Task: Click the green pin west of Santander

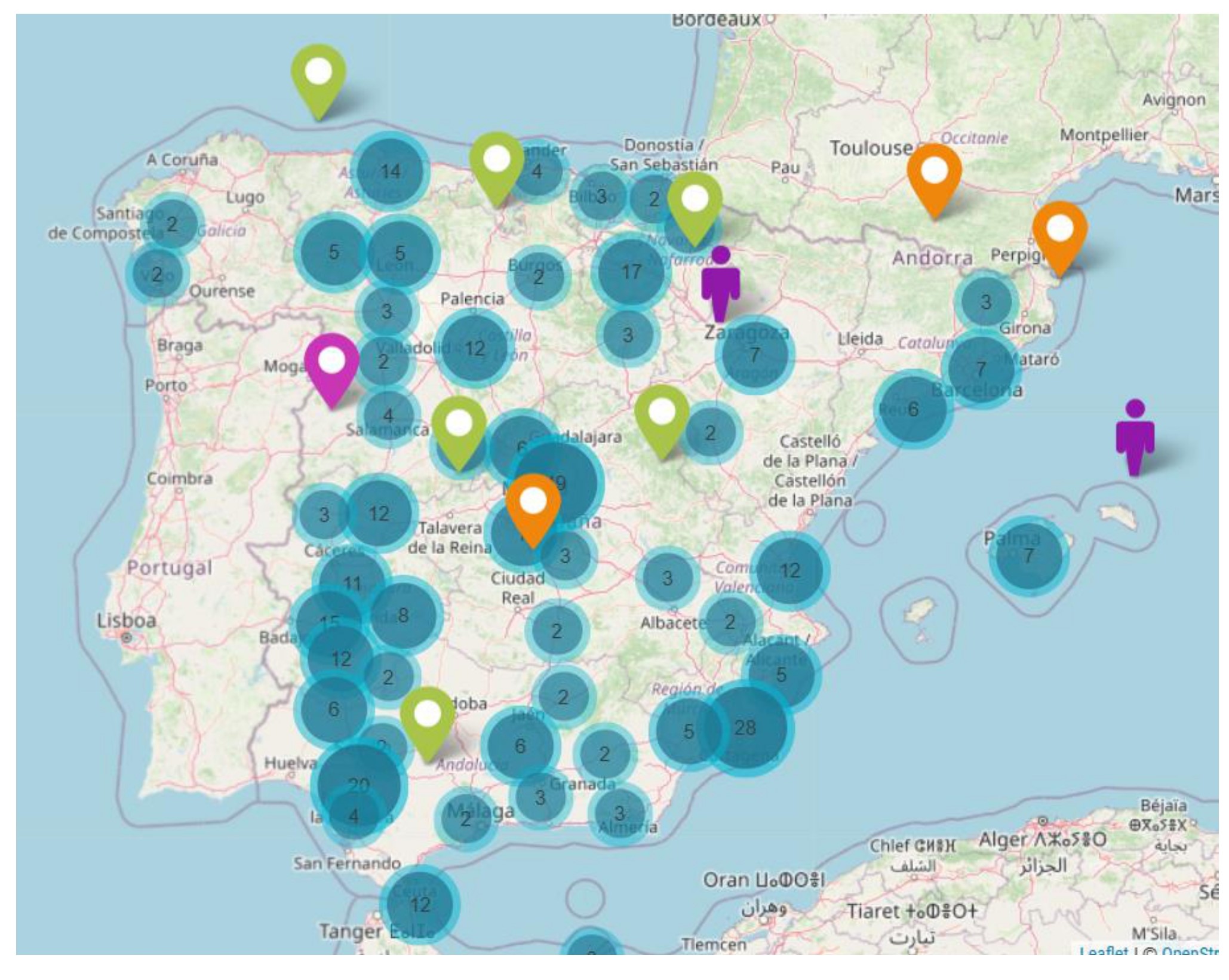Action: tap(496, 162)
